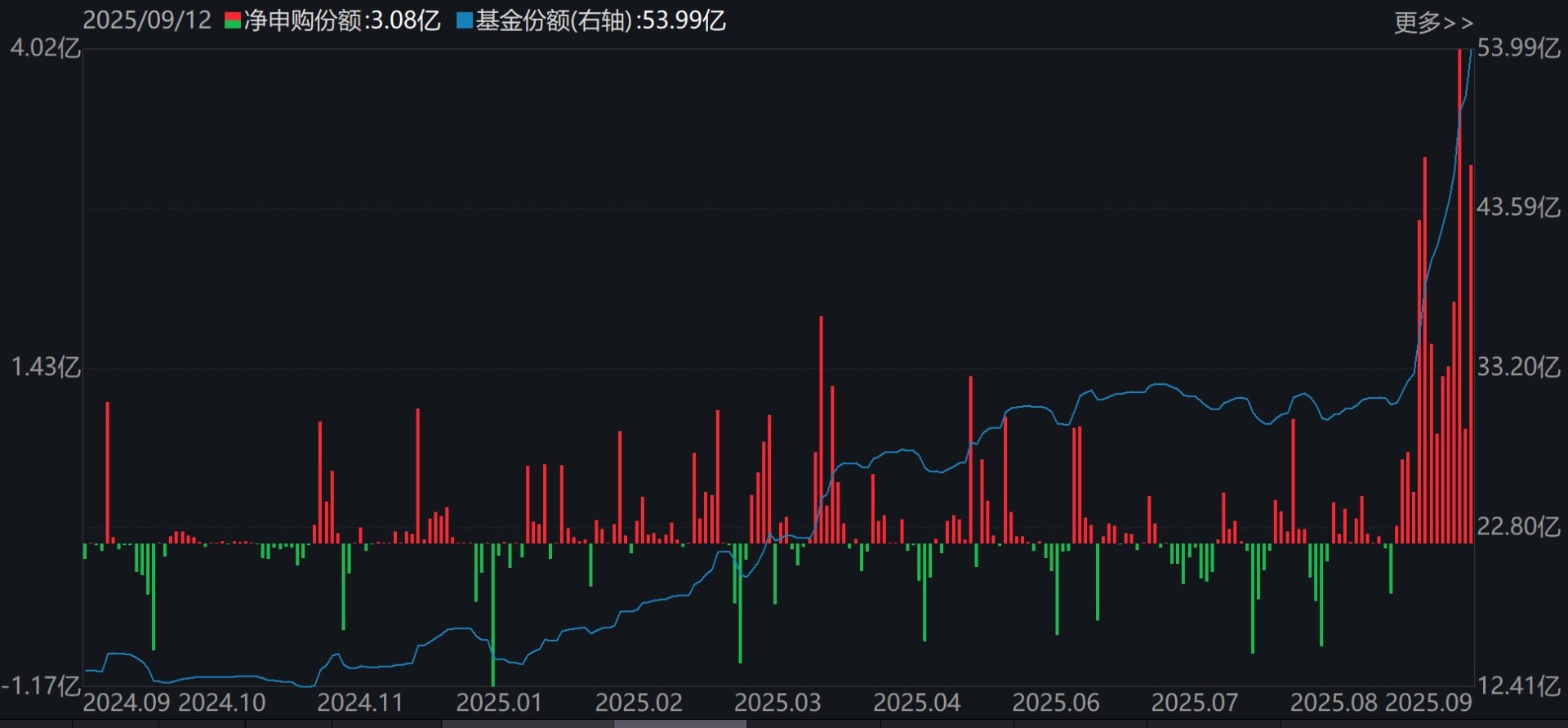Click the 1.43亿 left axis label
This screenshot has width=1568, height=728.
point(45,368)
